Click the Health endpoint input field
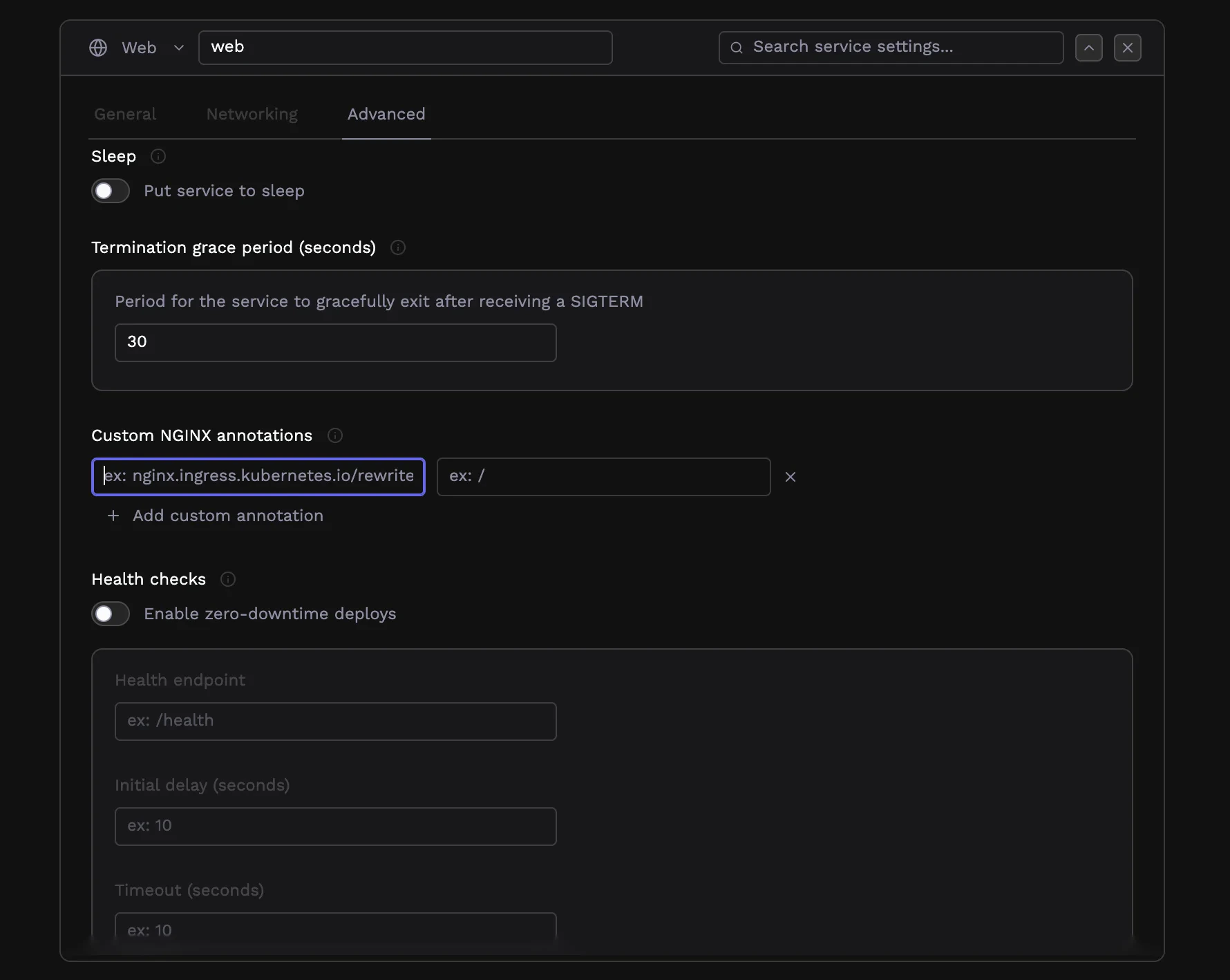 pyautogui.click(x=335, y=721)
